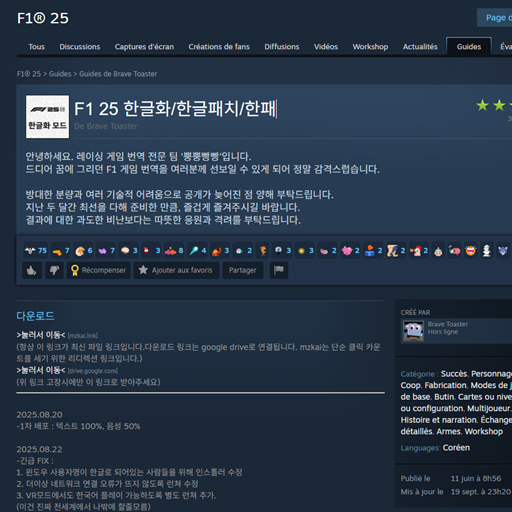This screenshot has height=512, width=512.
Task: Click the Hors ligne status text
Action: coord(443,332)
